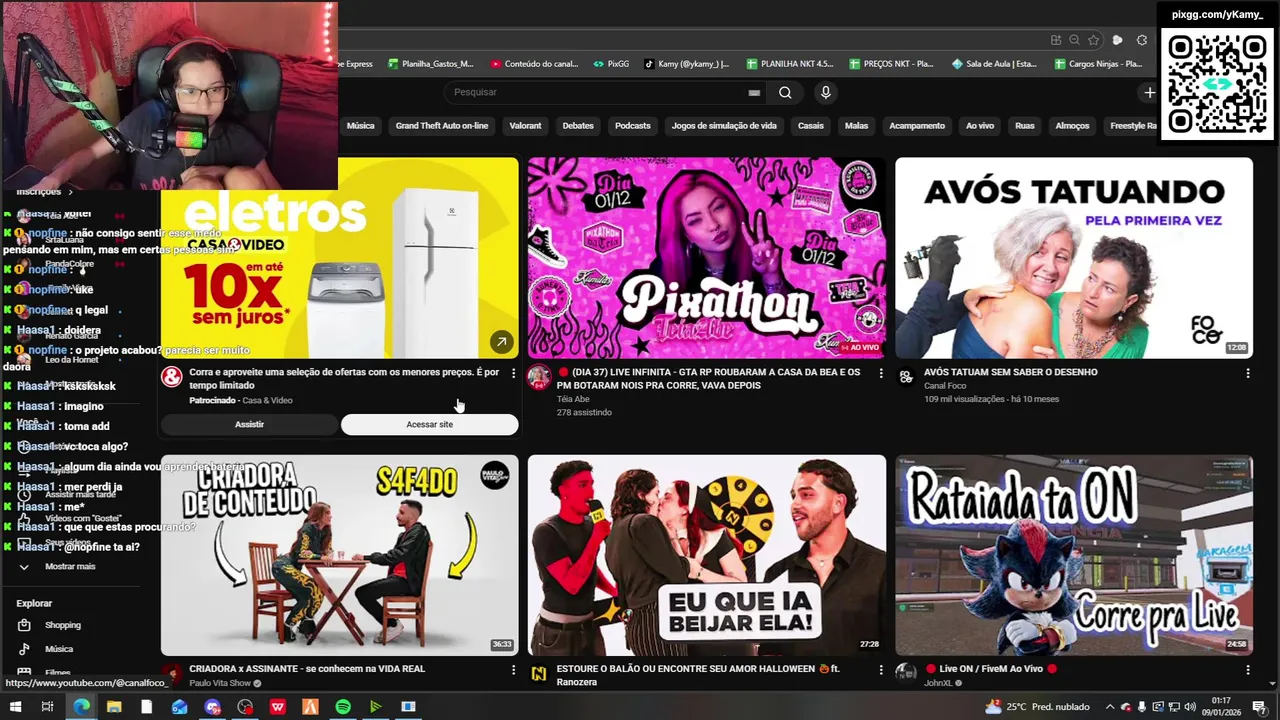Favorite this page with the star icon
Image resolution: width=1280 pixels, height=720 pixels.
(1093, 40)
